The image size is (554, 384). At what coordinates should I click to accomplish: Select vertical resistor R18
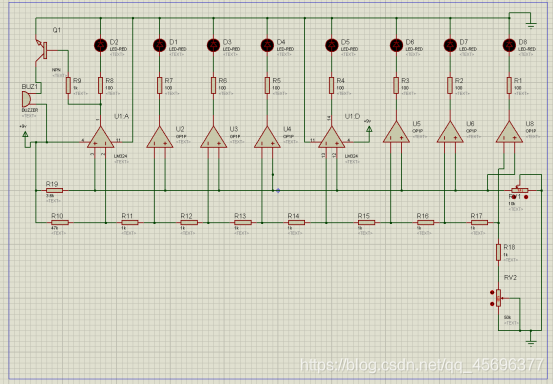[499, 252]
